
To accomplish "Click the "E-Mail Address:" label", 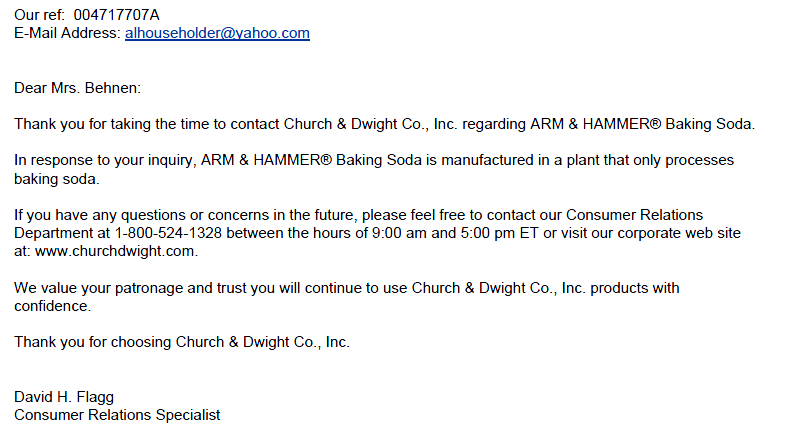I will pyautogui.click(x=67, y=33).
